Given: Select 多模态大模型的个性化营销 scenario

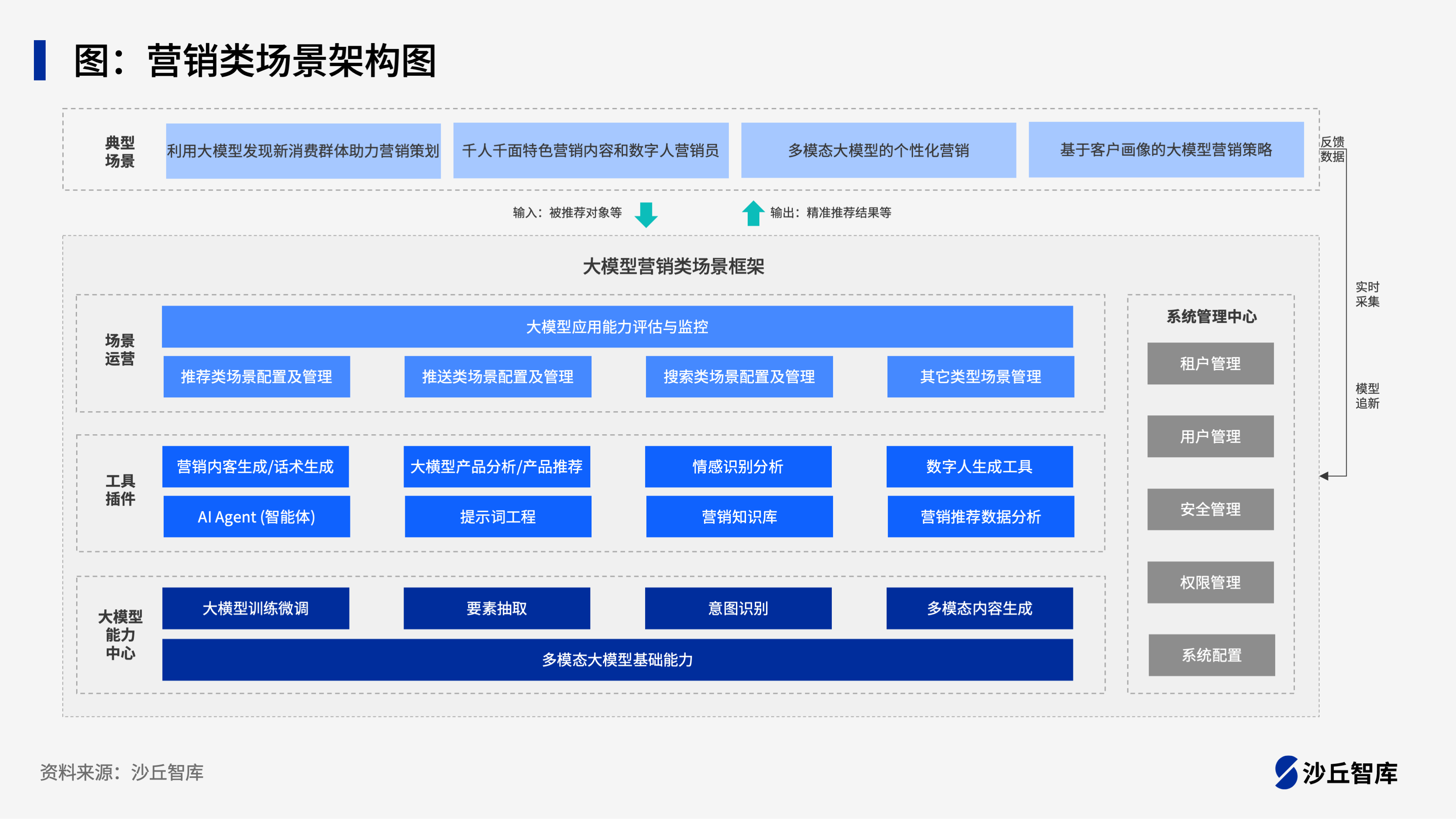Looking at the screenshot, I should point(878,150).
